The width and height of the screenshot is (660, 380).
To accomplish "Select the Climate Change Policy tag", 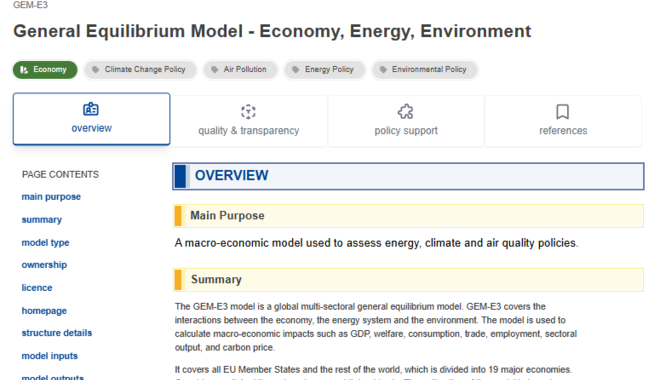I will pyautogui.click(x=141, y=69).
